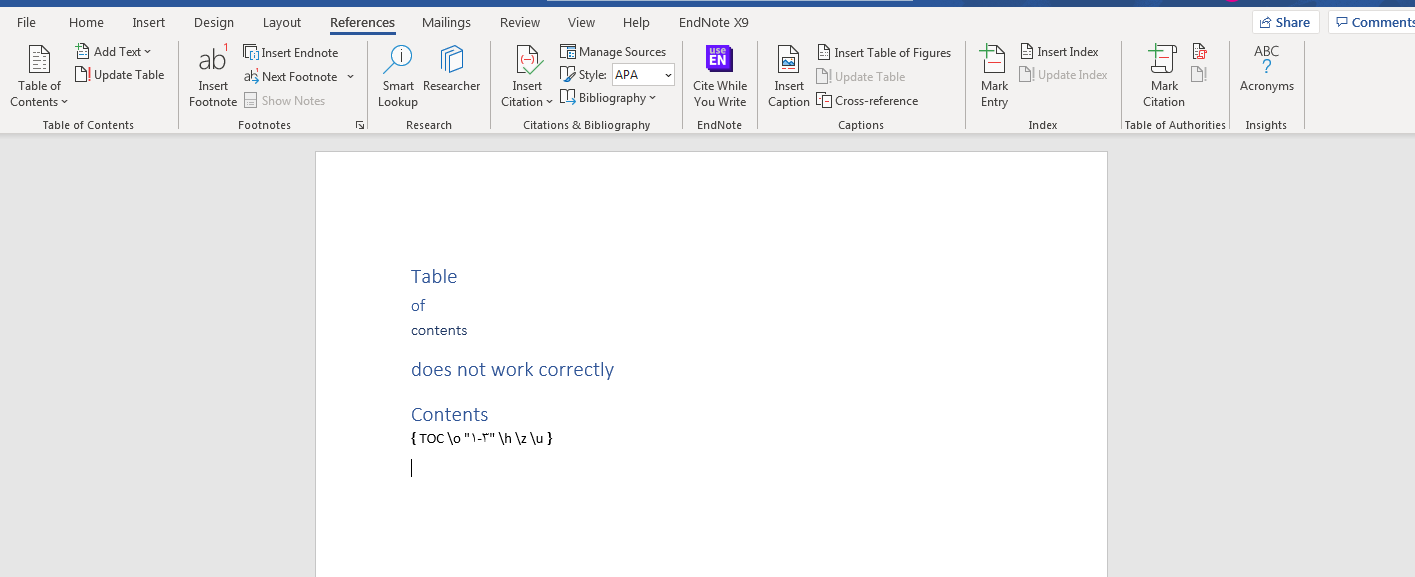Image resolution: width=1415 pixels, height=577 pixels.
Task: Click Update Table under Add Text
Action: [x=120, y=74]
